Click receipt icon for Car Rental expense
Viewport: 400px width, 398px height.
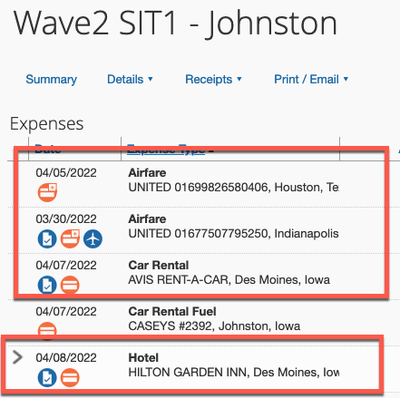pyautogui.click(x=47, y=285)
